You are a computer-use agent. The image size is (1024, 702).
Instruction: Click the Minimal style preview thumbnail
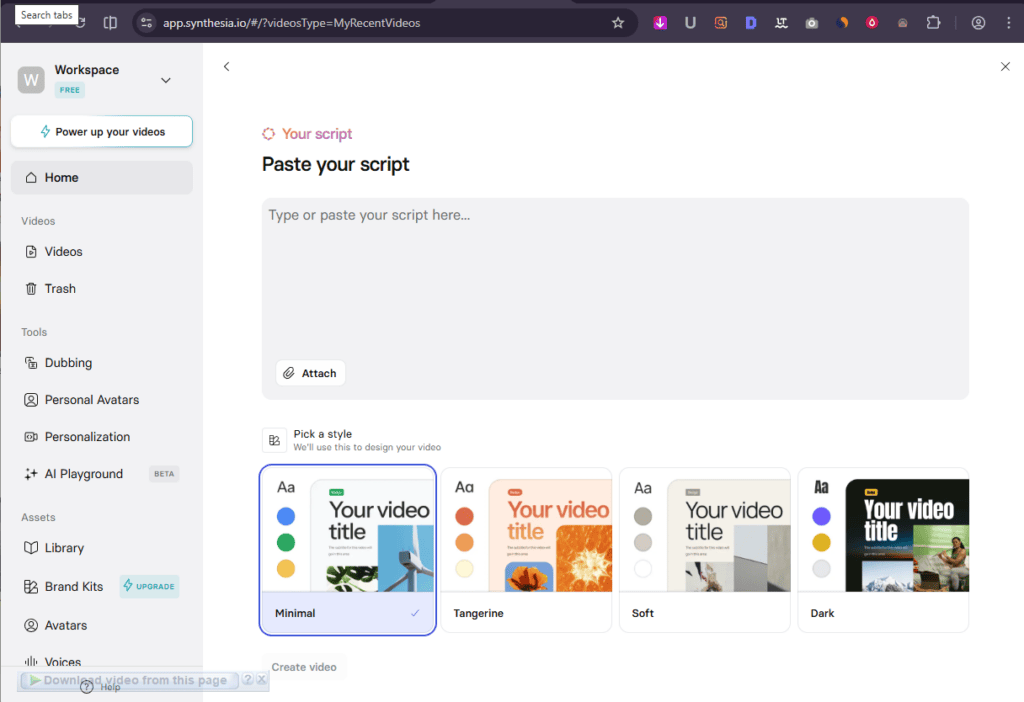372,535
